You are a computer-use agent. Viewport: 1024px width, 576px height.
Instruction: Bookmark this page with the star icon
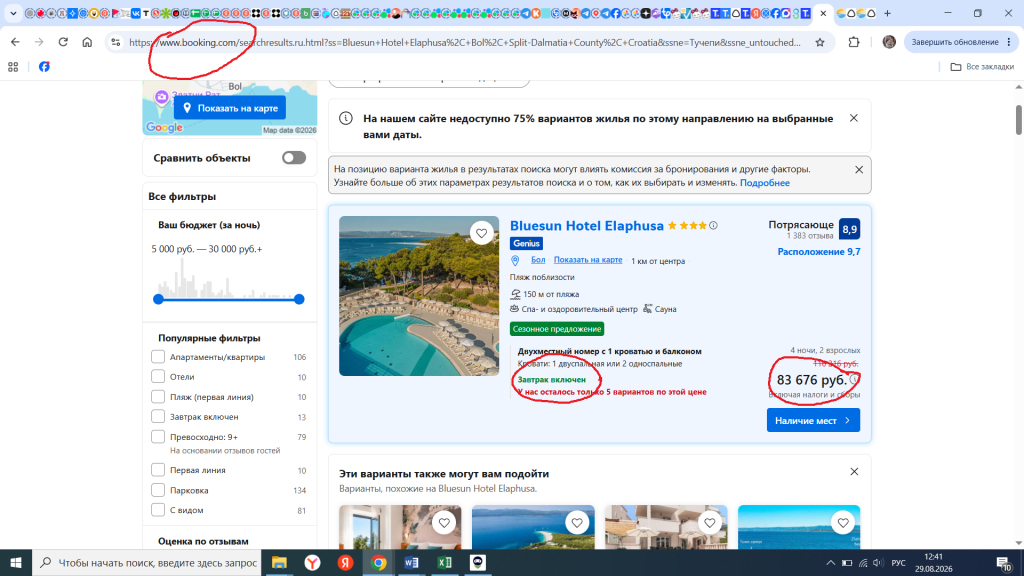(820, 42)
